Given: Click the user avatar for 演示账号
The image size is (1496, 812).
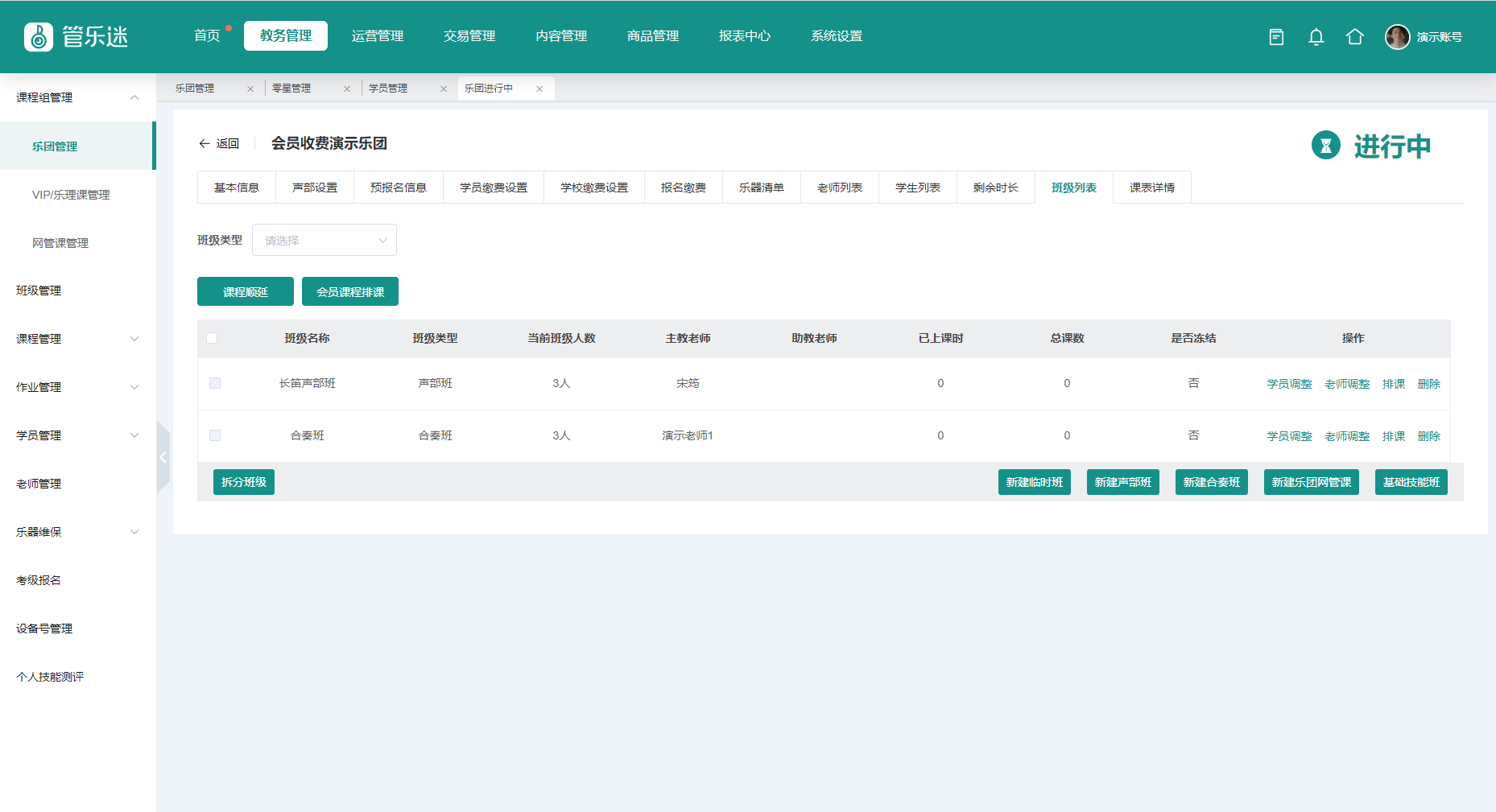Looking at the screenshot, I should pos(1397,37).
